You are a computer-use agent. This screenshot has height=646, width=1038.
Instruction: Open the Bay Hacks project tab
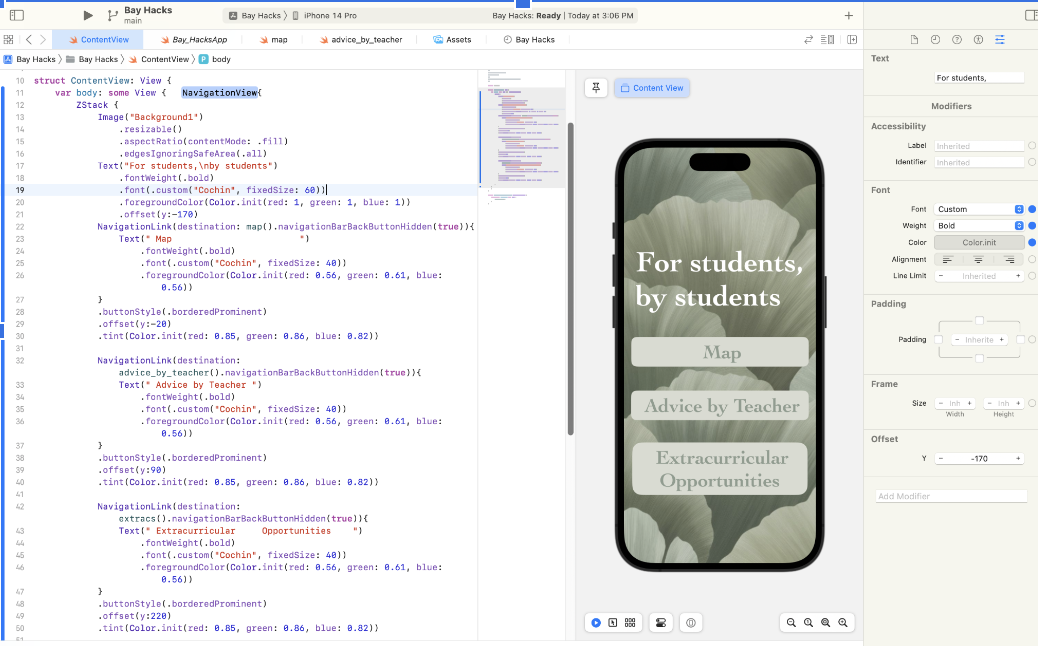pos(529,40)
